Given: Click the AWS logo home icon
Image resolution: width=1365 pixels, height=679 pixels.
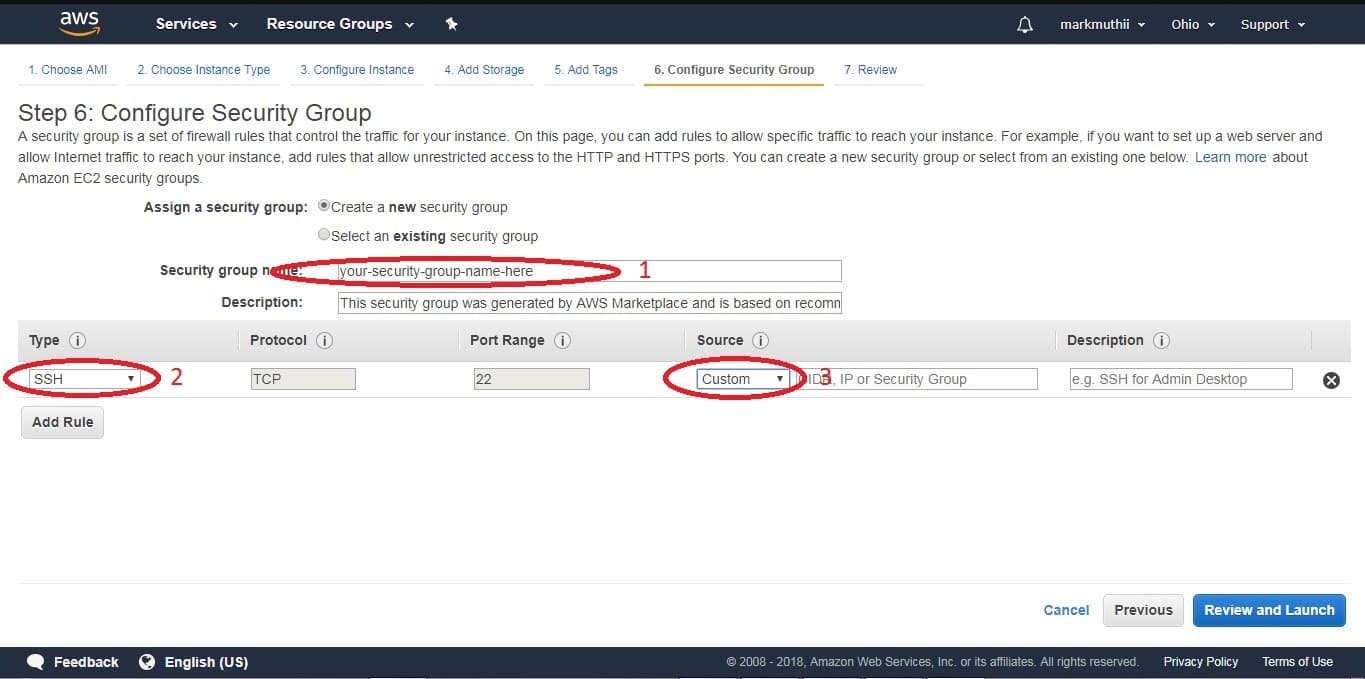Looking at the screenshot, I should 79,24.
